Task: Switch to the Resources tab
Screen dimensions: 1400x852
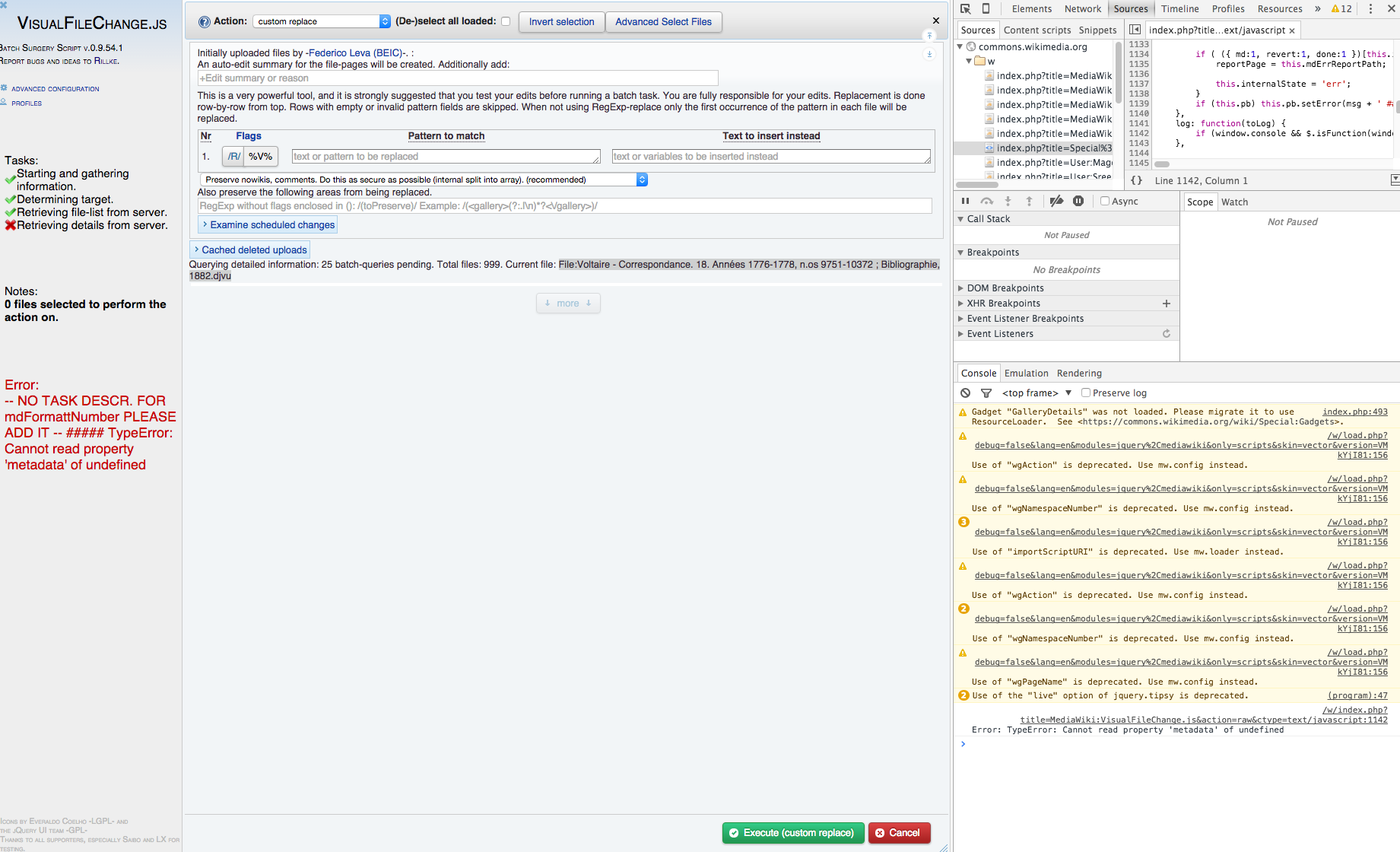Action: point(1280,8)
